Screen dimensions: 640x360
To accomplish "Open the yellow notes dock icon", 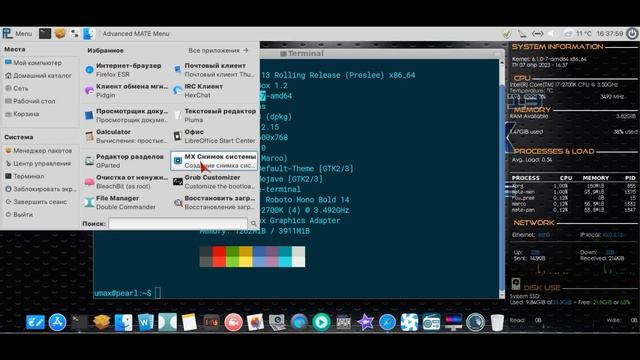I will [x=189, y=322].
